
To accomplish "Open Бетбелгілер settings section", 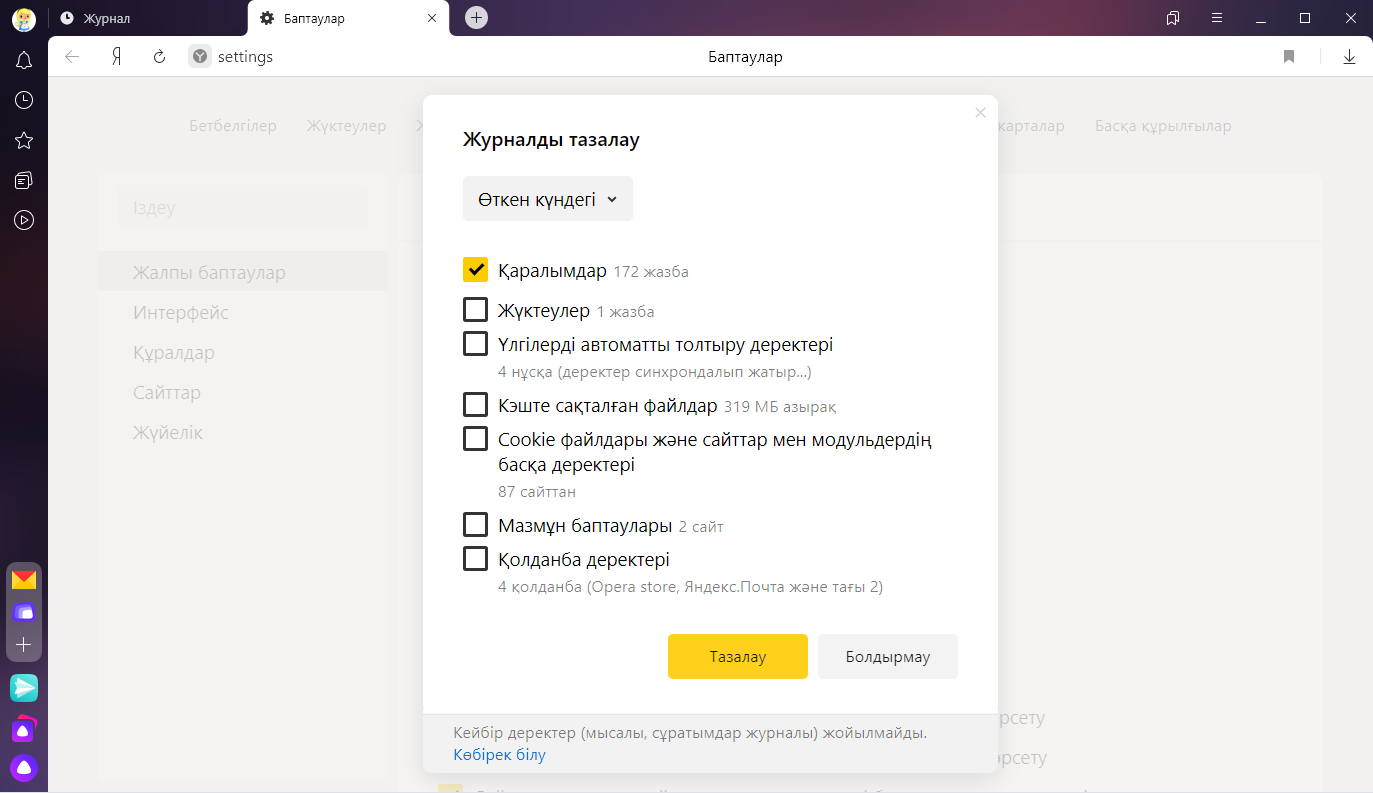I will 233,126.
